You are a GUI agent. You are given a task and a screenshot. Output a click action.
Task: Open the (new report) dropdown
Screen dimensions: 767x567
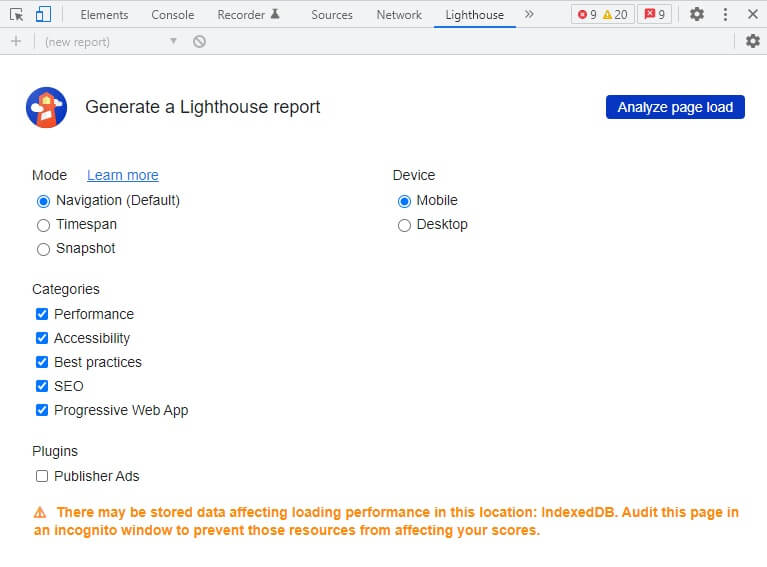[x=110, y=41]
